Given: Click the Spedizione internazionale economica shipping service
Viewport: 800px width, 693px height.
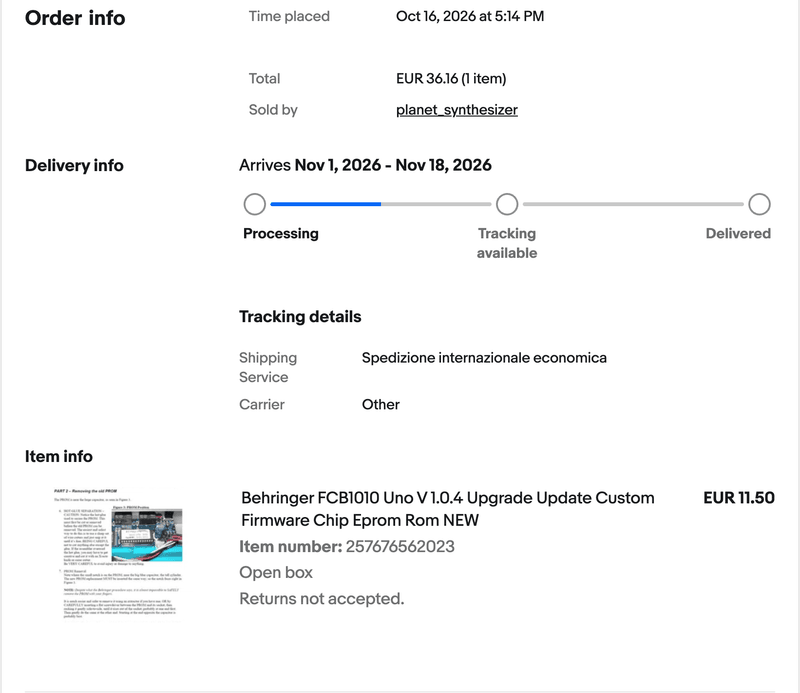Looking at the screenshot, I should coord(484,358).
